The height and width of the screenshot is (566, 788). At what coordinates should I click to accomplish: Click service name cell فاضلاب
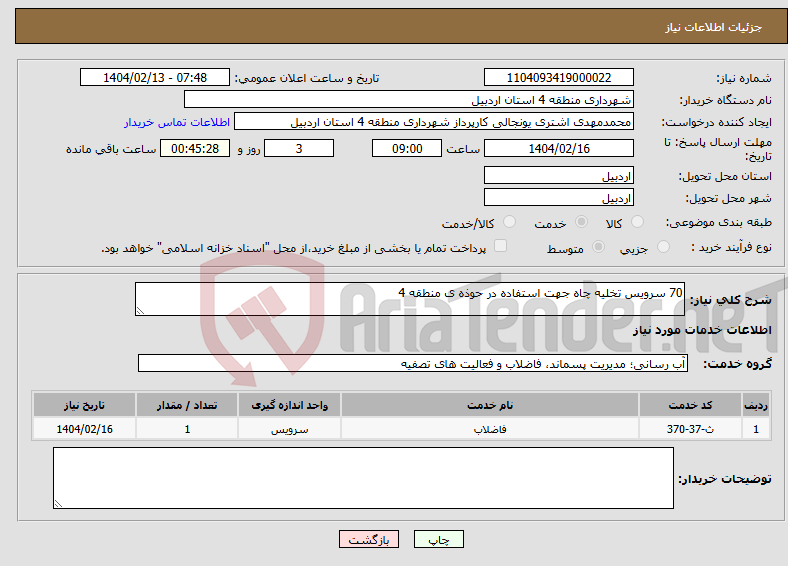(490, 429)
